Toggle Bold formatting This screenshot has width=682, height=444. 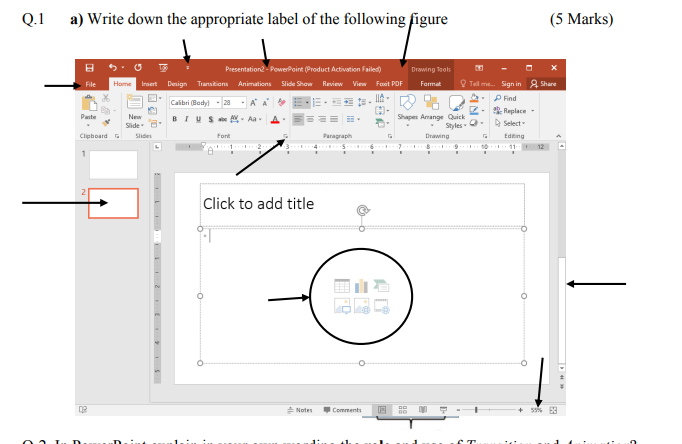tap(174, 119)
